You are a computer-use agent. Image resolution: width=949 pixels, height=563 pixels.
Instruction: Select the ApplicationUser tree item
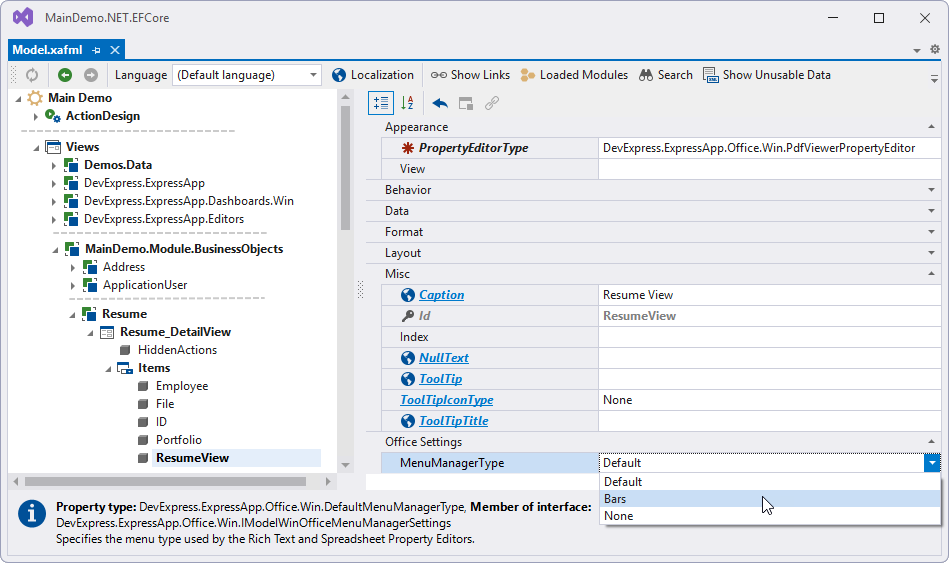(145, 285)
